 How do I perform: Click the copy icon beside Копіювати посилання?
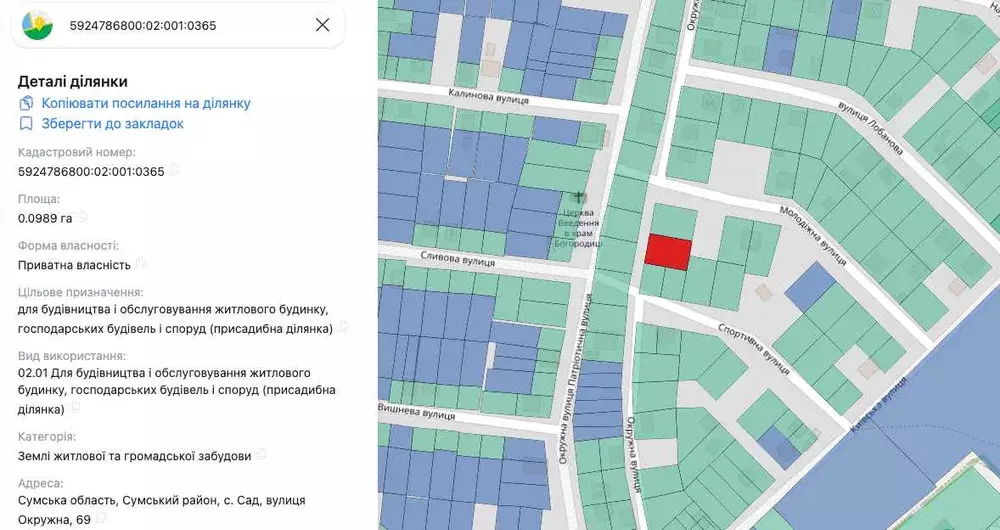point(26,103)
